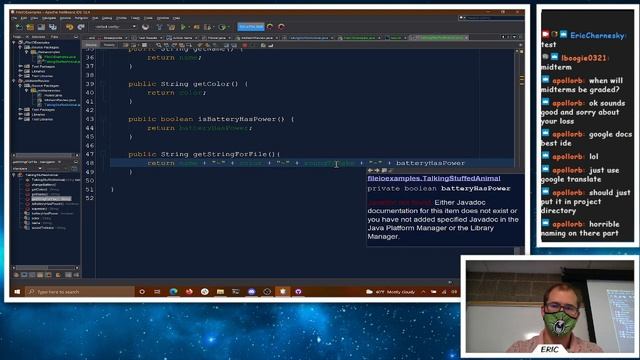Click the Cortana circle icon on the taskbar
This screenshot has width=640, height=360.
coord(142,291)
